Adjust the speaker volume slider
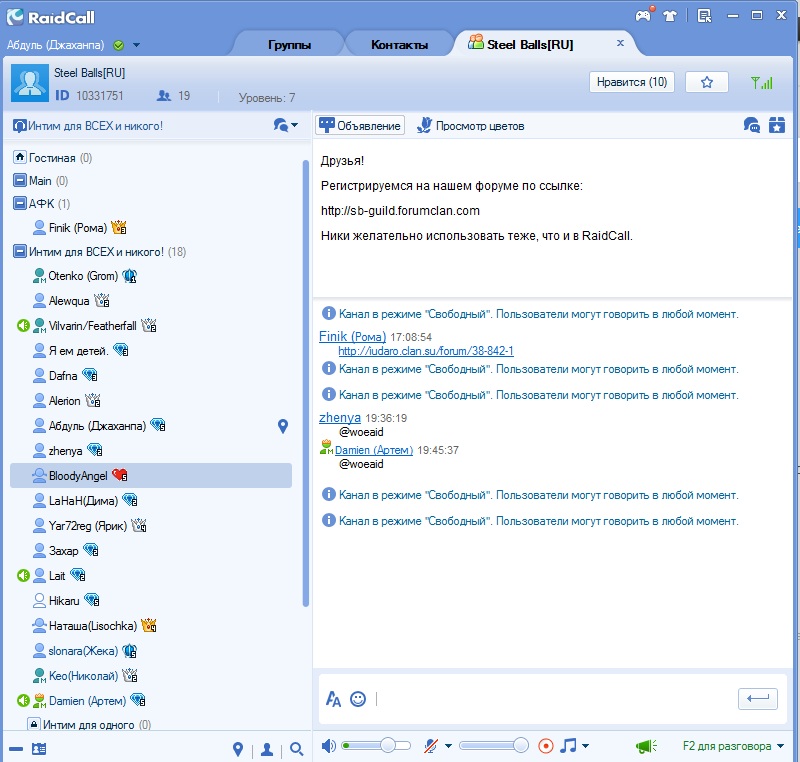The width and height of the screenshot is (800, 762). click(377, 746)
